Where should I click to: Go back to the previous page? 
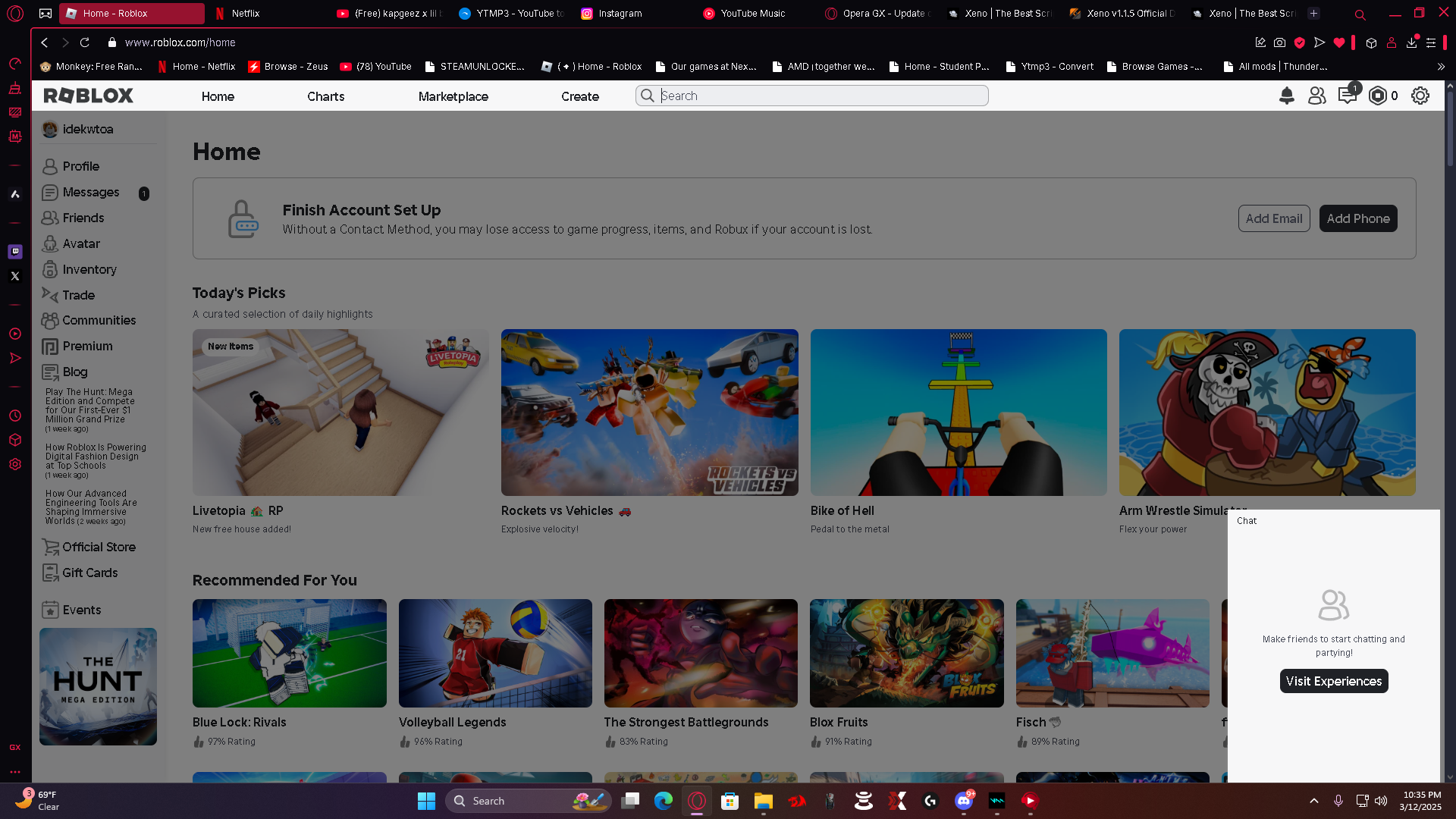(45, 42)
